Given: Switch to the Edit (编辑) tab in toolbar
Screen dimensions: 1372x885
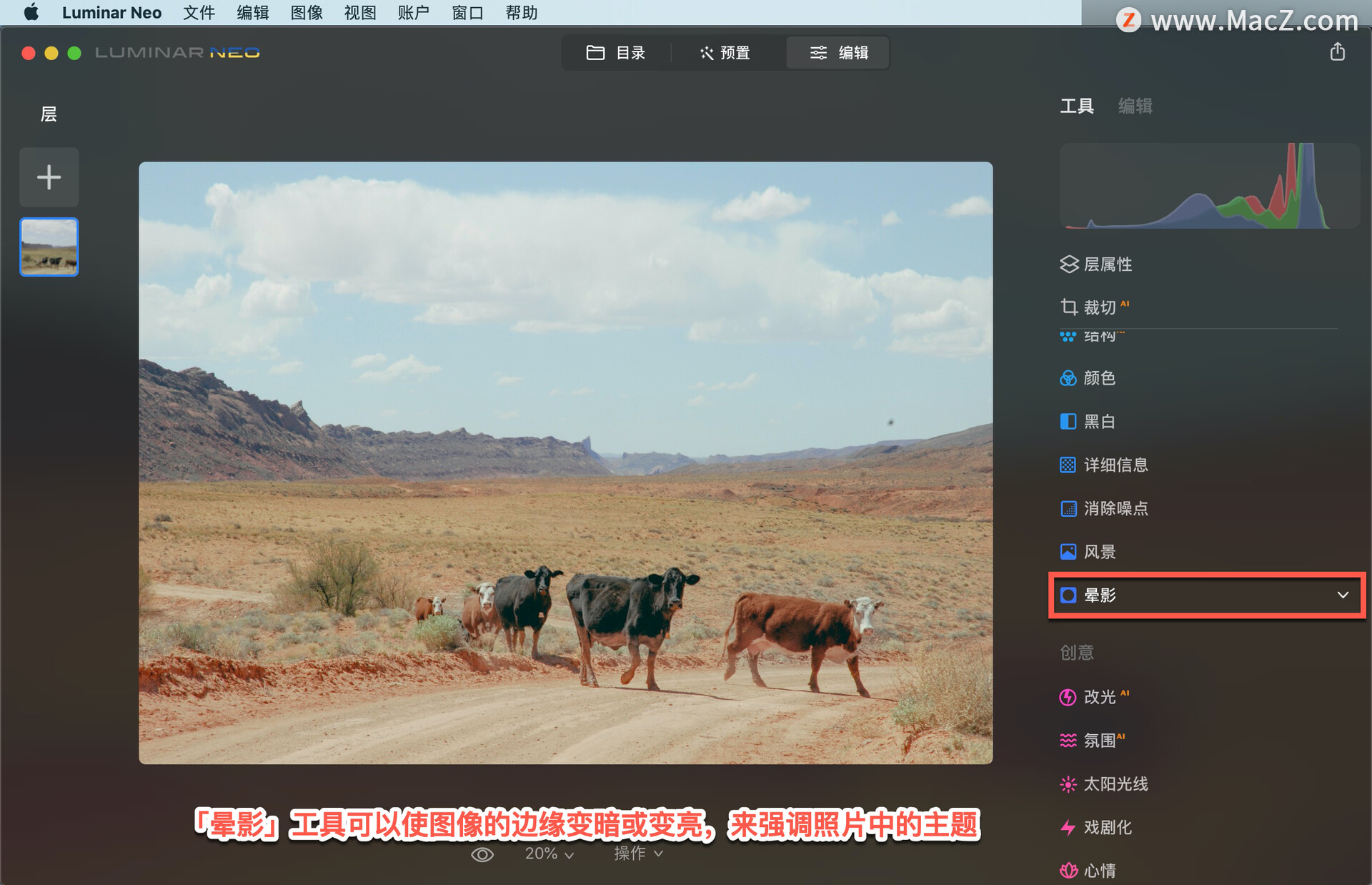Looking at the screenshot, I should pyautogui.click(x=838, y=53).
